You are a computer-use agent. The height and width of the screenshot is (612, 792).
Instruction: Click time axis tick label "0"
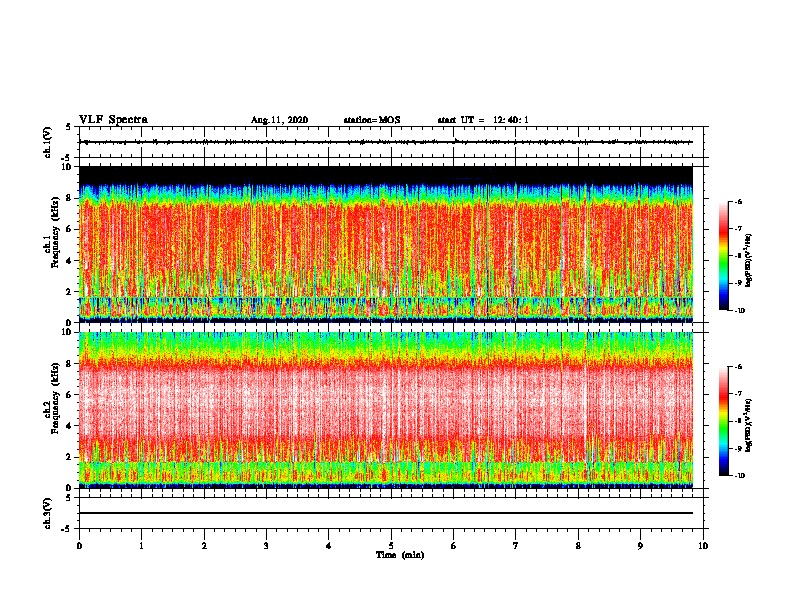point(79,546)
